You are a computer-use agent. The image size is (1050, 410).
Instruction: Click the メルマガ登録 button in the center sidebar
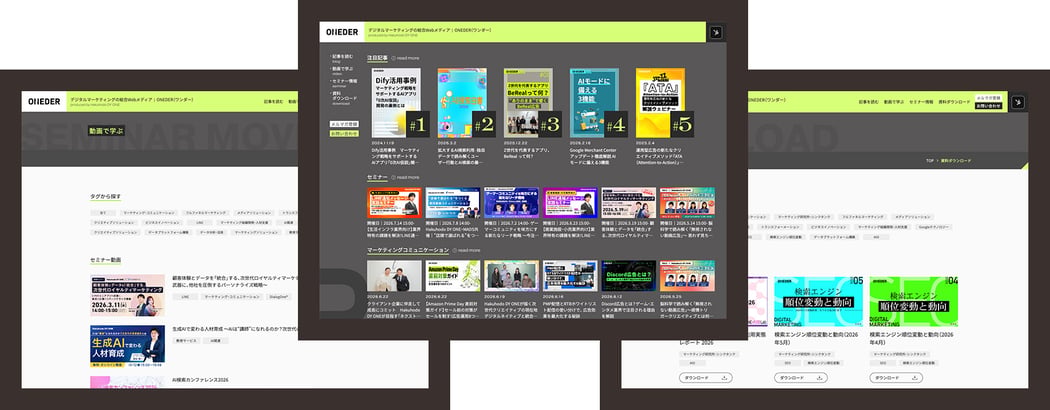point(344,124)
